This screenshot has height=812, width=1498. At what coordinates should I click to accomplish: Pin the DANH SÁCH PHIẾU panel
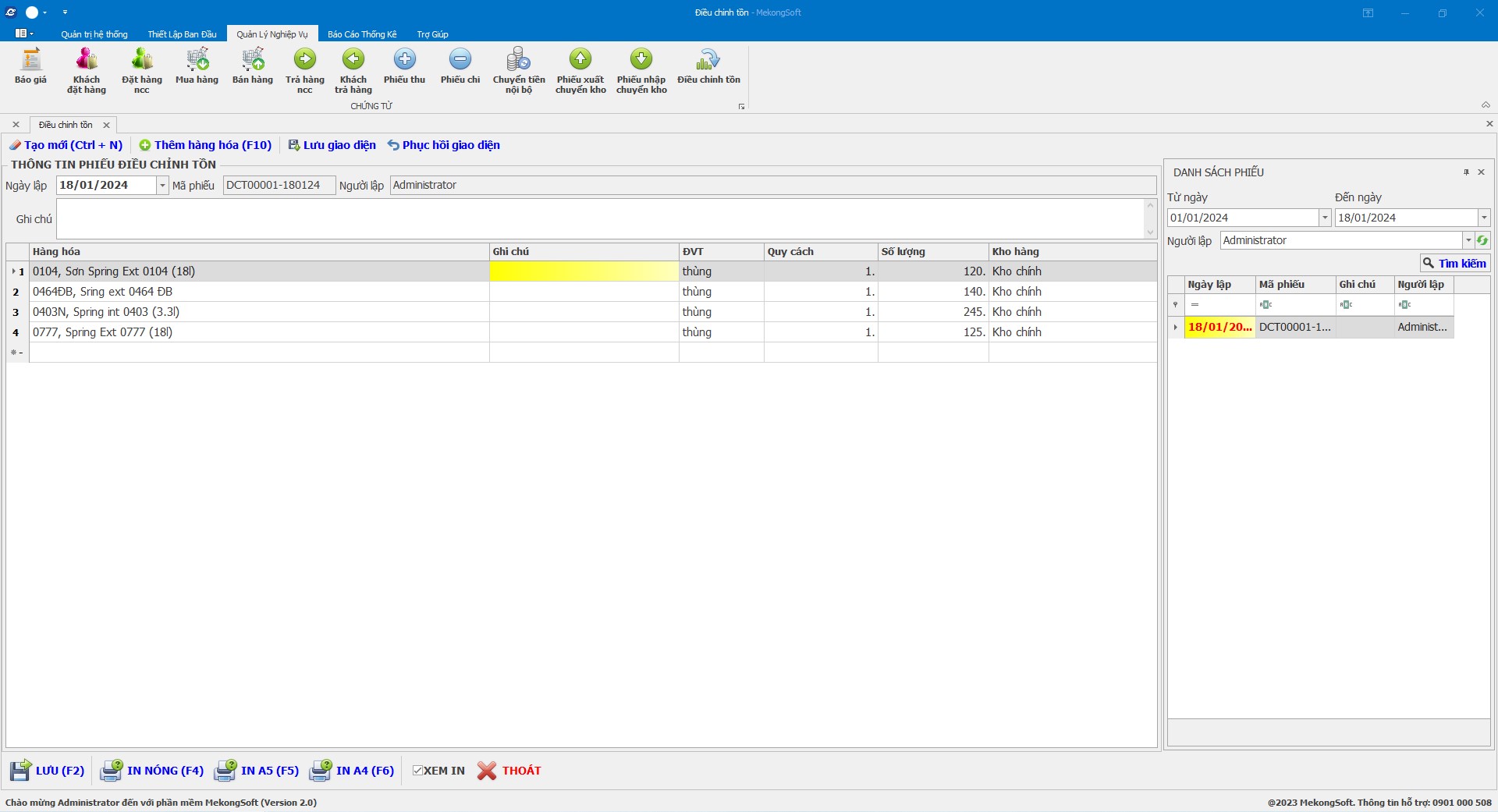click(x=1466, y=172)
